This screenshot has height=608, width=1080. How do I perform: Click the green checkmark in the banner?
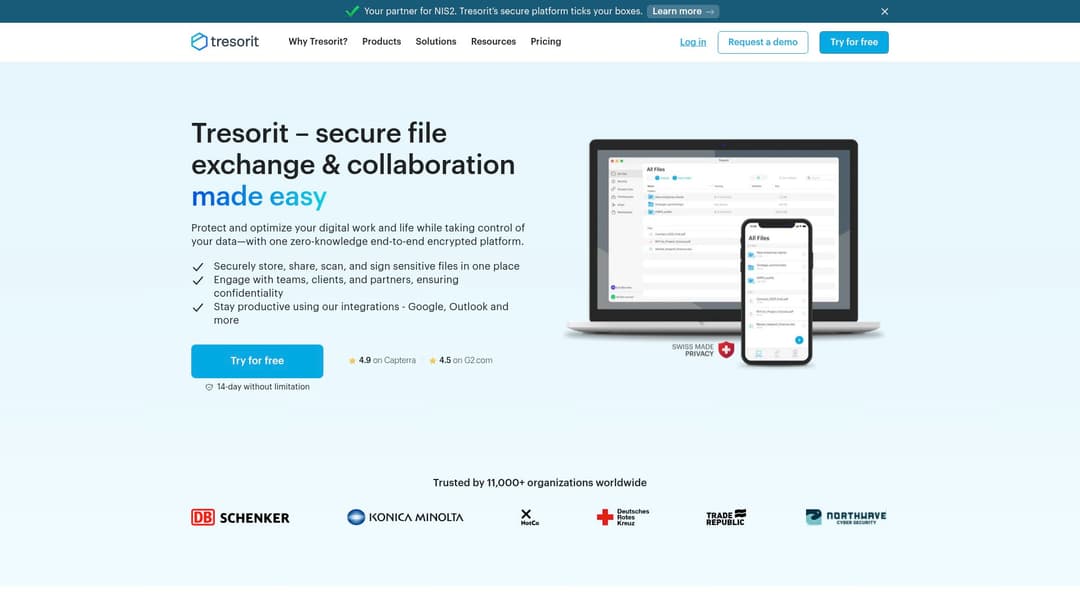click(x=352, y=11)
